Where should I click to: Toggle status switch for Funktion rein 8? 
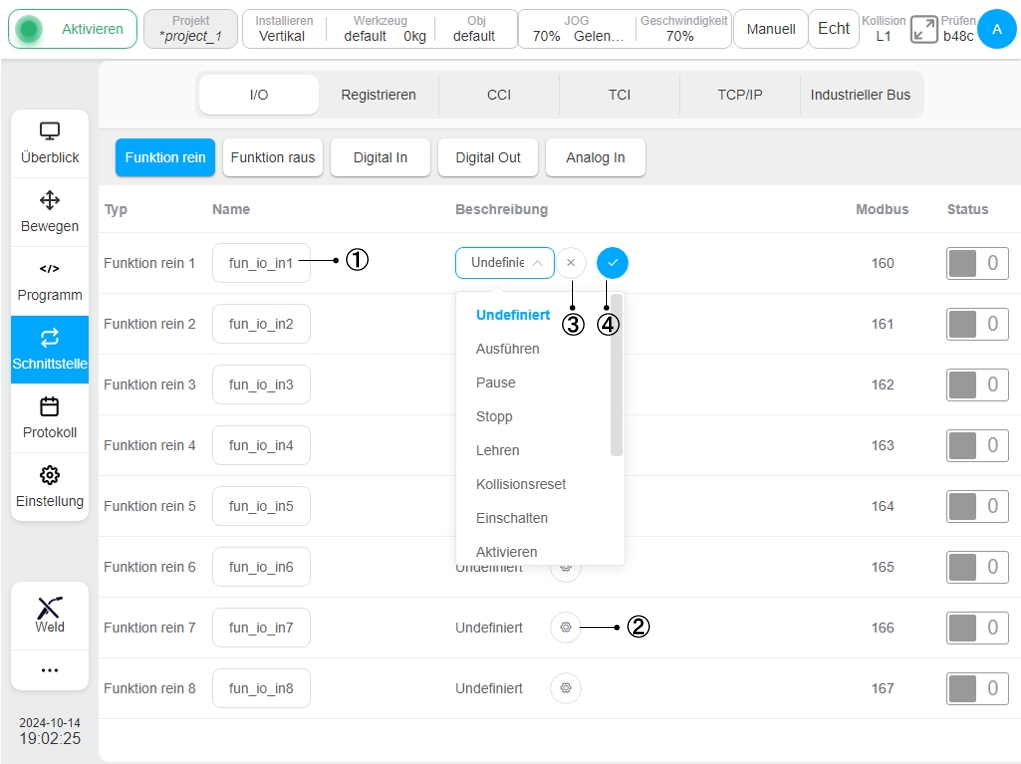[977, 688]
